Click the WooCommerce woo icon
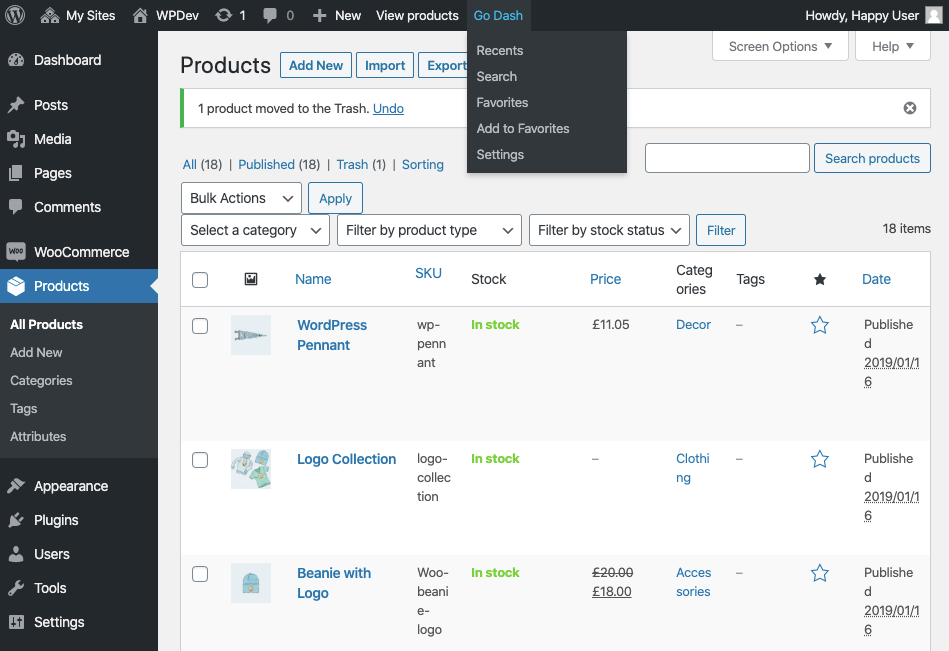 (16, 252)
